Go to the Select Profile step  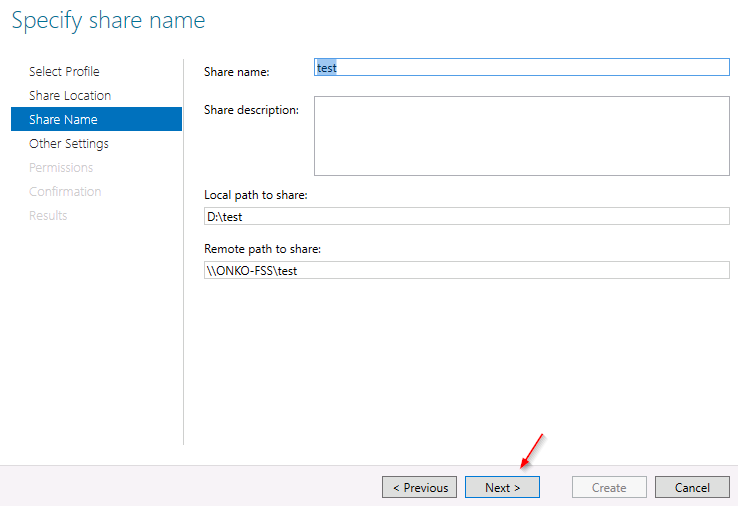click(64, 72)
